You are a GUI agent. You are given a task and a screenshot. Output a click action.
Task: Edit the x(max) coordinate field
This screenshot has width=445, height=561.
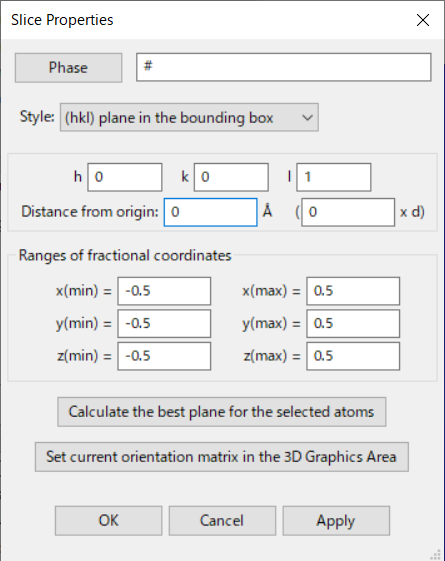pos(353,291)
